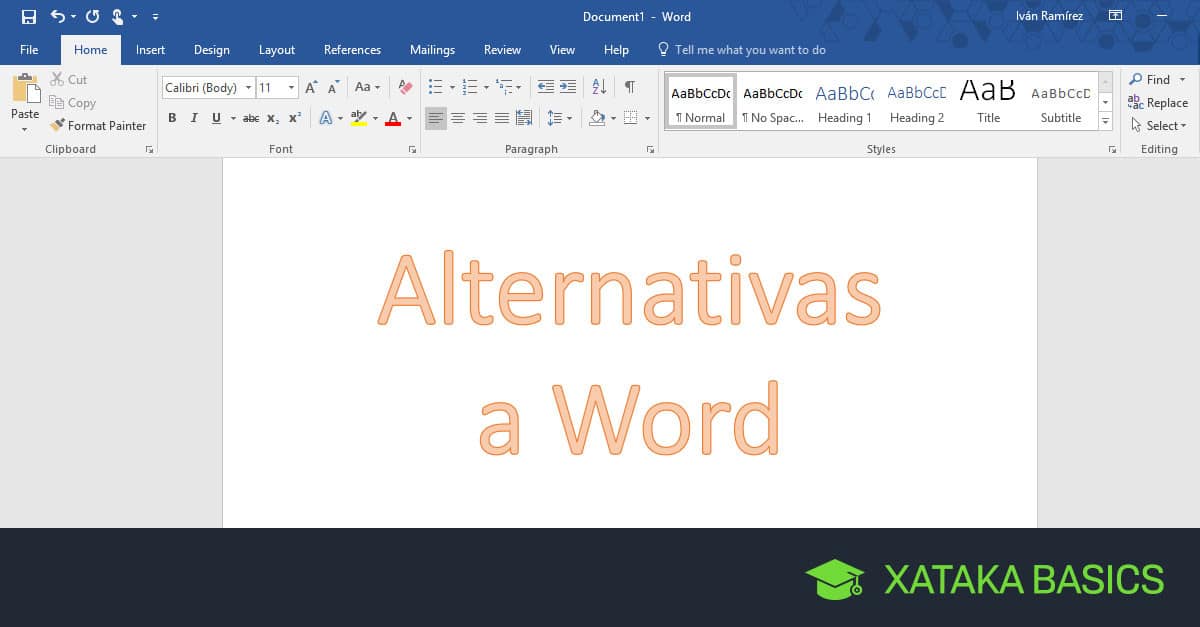The width and height of the screenshot is (1200, 627).
Task: Switch to the Mailings ribbon tab
Action: 432,50
